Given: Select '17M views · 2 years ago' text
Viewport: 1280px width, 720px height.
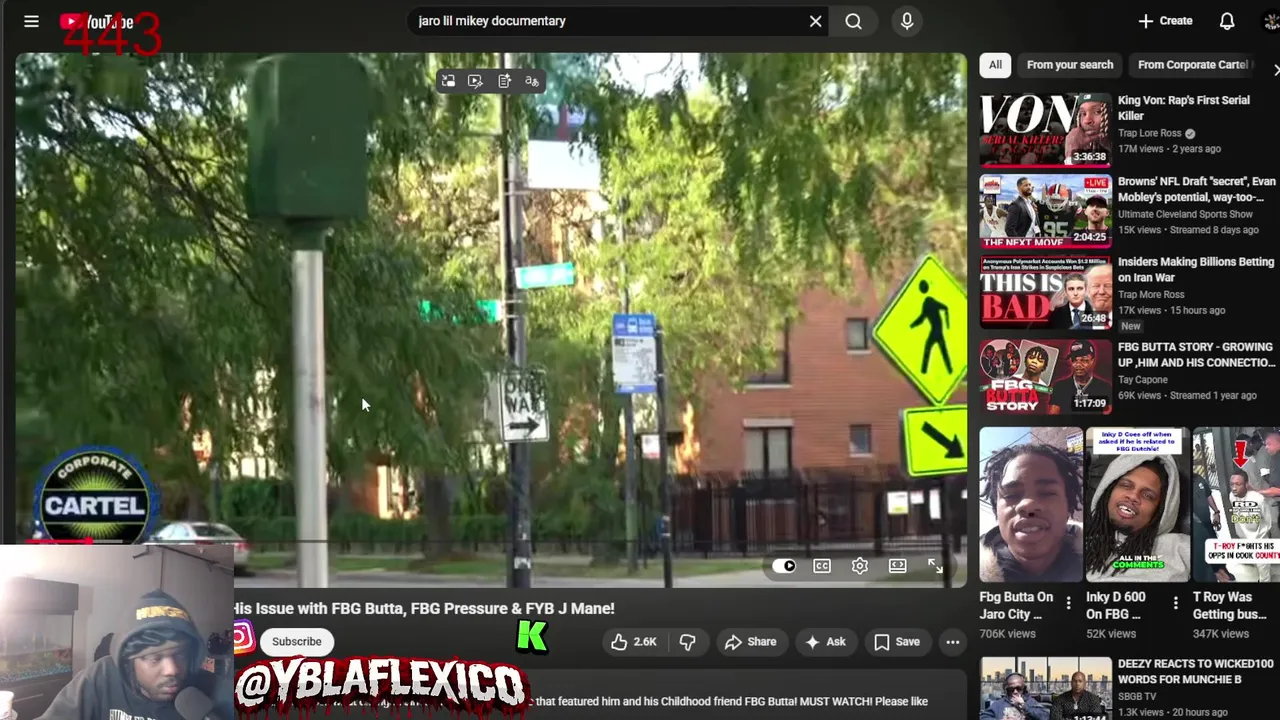Looking at the screenshot, I should (1169, 149).
